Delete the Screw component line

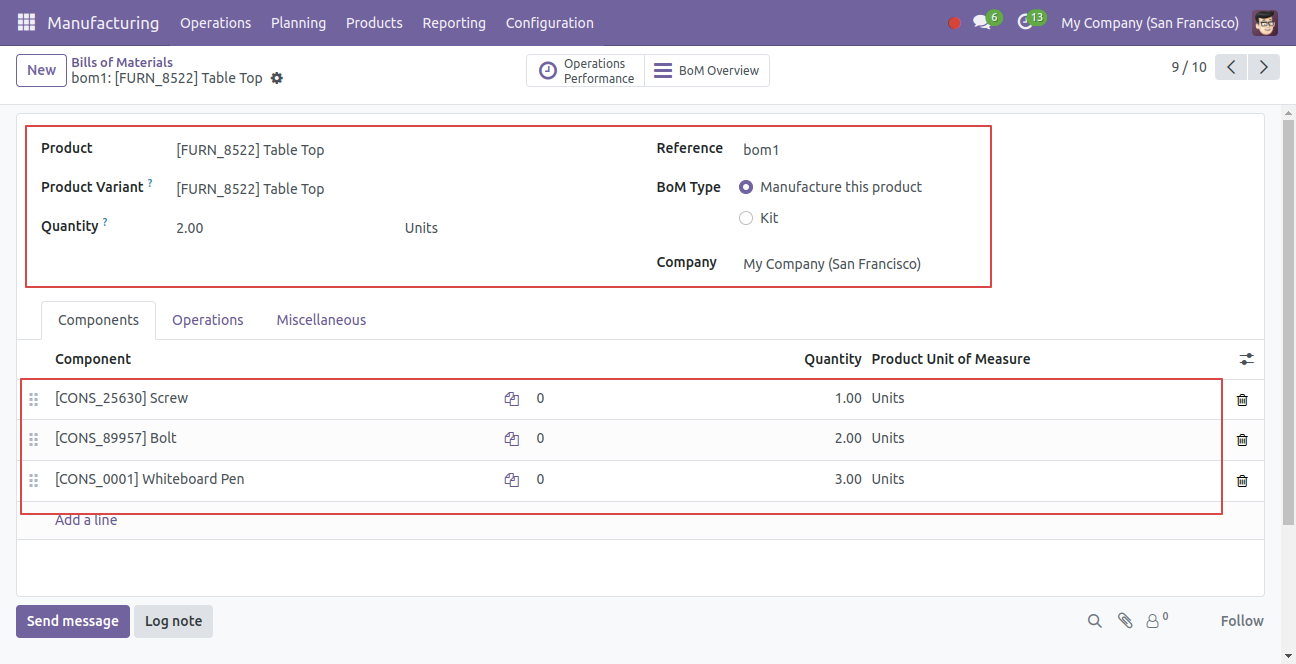coord(1242,400)
